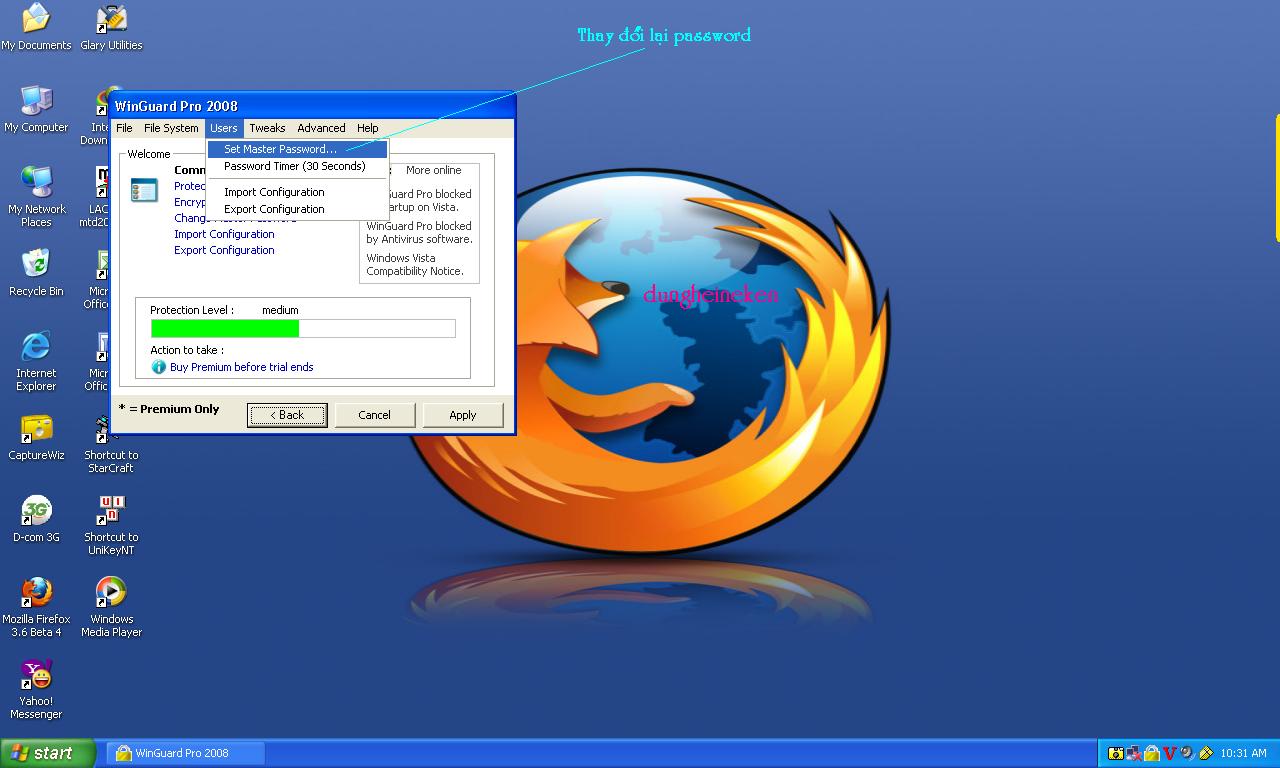The height and width of the screenshot is (768, 1280).
Task: Open the File menu in WinGuard
Action: (x=124, y=128)
